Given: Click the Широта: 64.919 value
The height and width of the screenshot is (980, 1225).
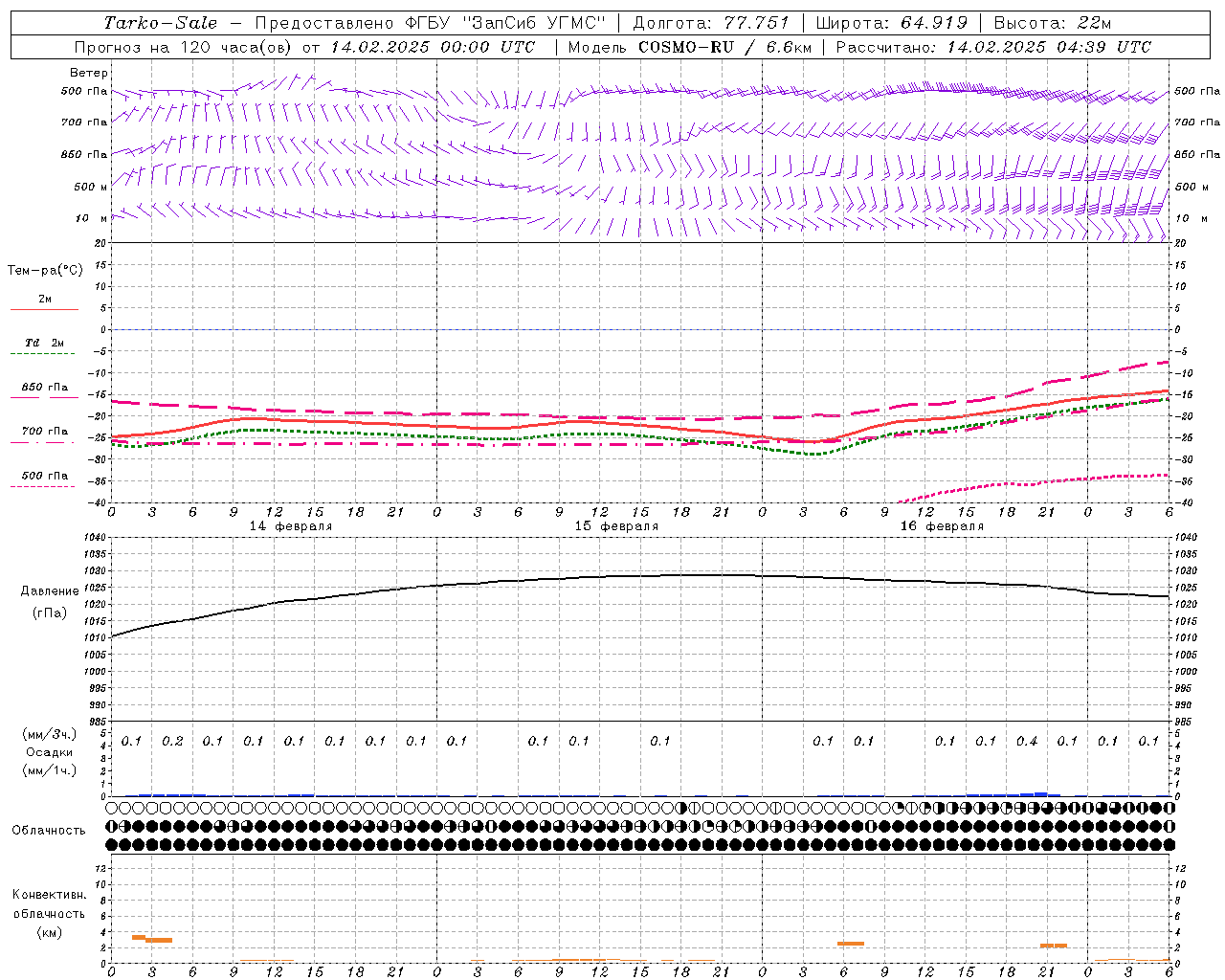Looking at the screenshot, I should pyautogui.click(x=892, y=23).
